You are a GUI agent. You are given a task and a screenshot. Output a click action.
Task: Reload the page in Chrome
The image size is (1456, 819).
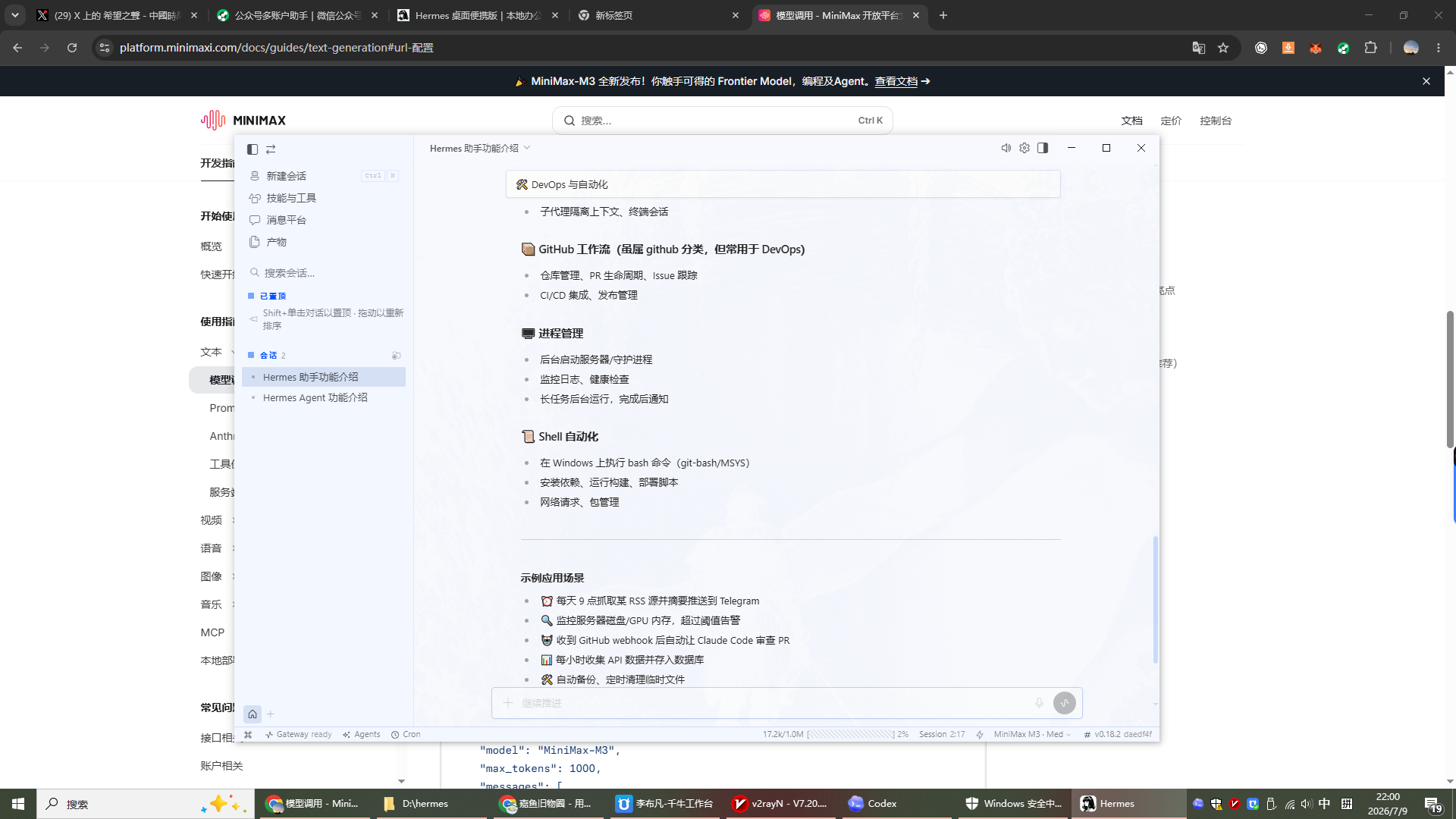click(72, 48)
